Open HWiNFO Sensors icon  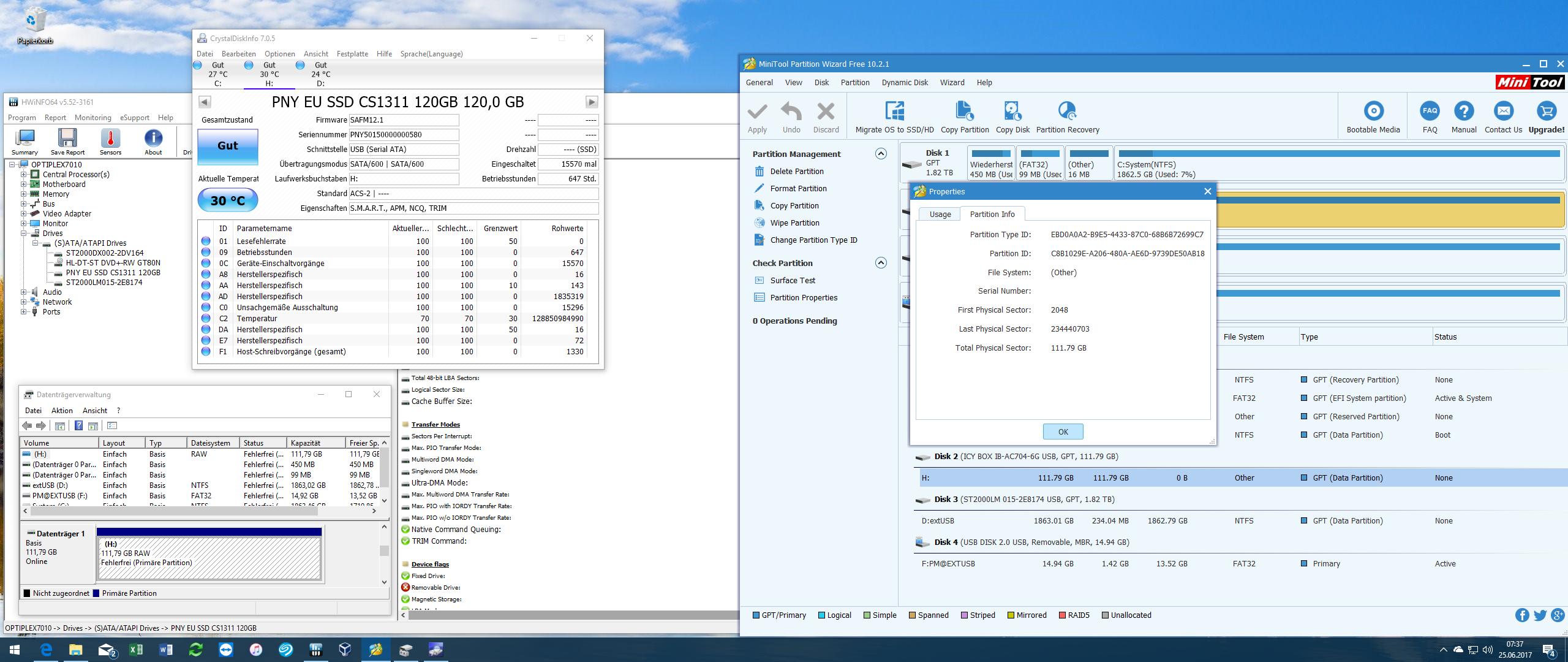110,139
